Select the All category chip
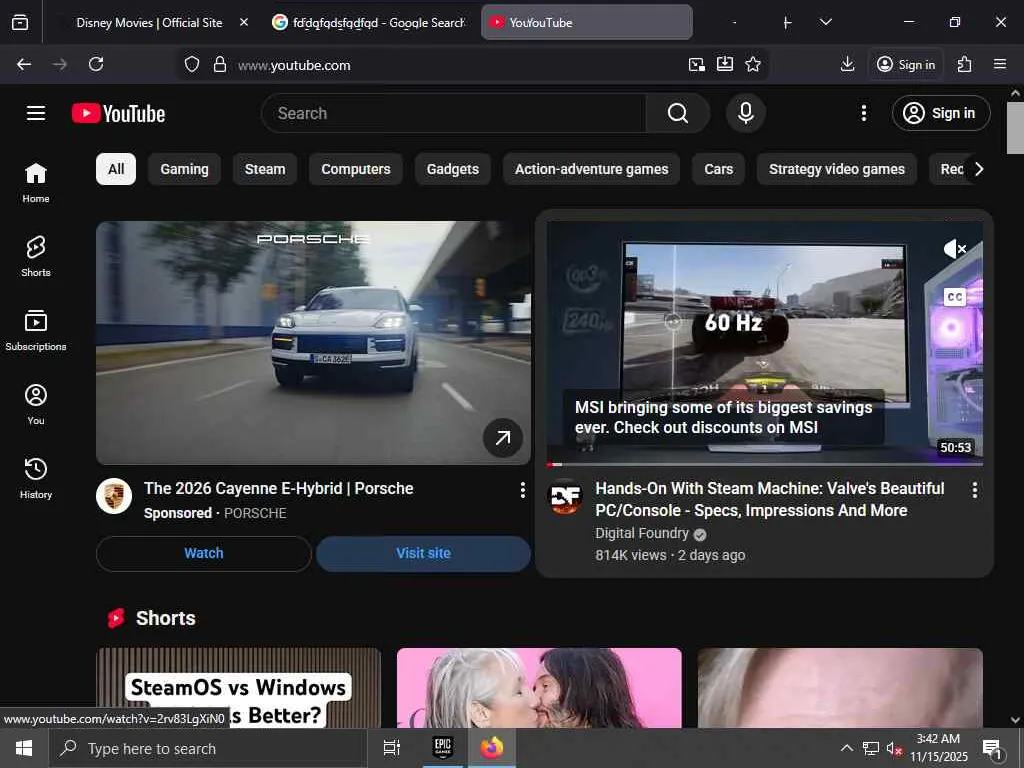Viewport: 1024px width, 768px height. tap(116, 169)
